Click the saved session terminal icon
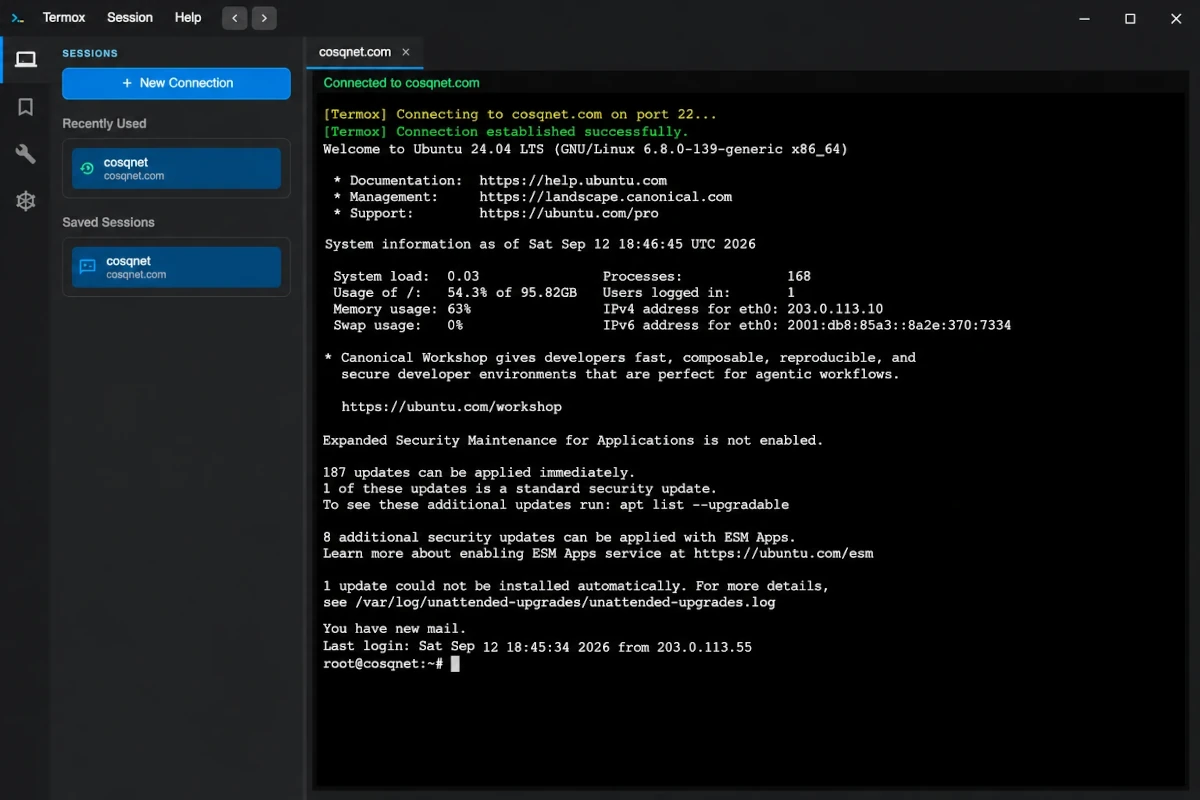The image size is (1200, 800). coord(88,267)
